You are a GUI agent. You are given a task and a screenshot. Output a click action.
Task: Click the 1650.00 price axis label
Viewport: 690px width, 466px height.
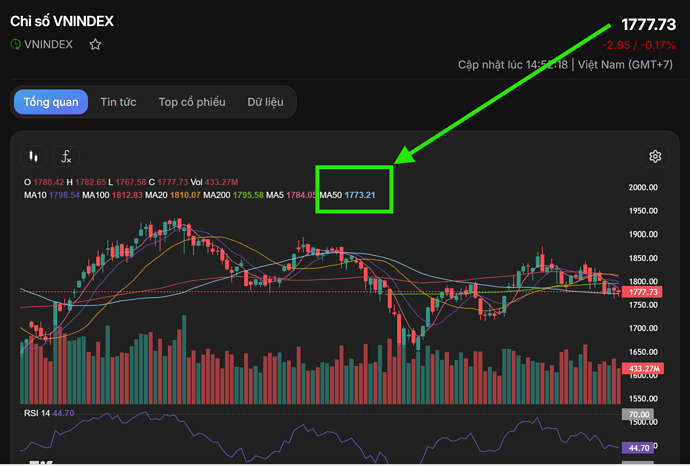[643, 352]
